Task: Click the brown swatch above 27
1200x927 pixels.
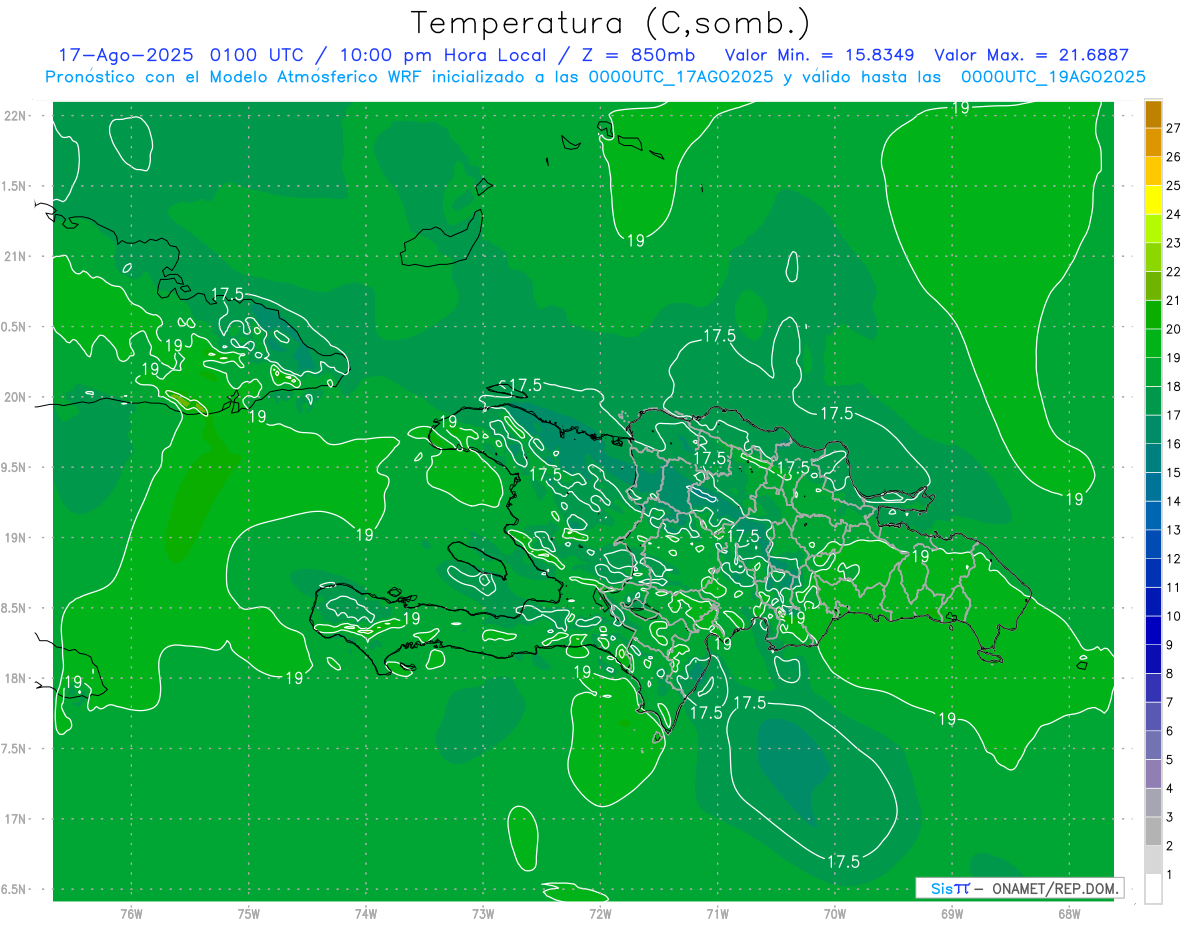Action: tap(1153, 115)
